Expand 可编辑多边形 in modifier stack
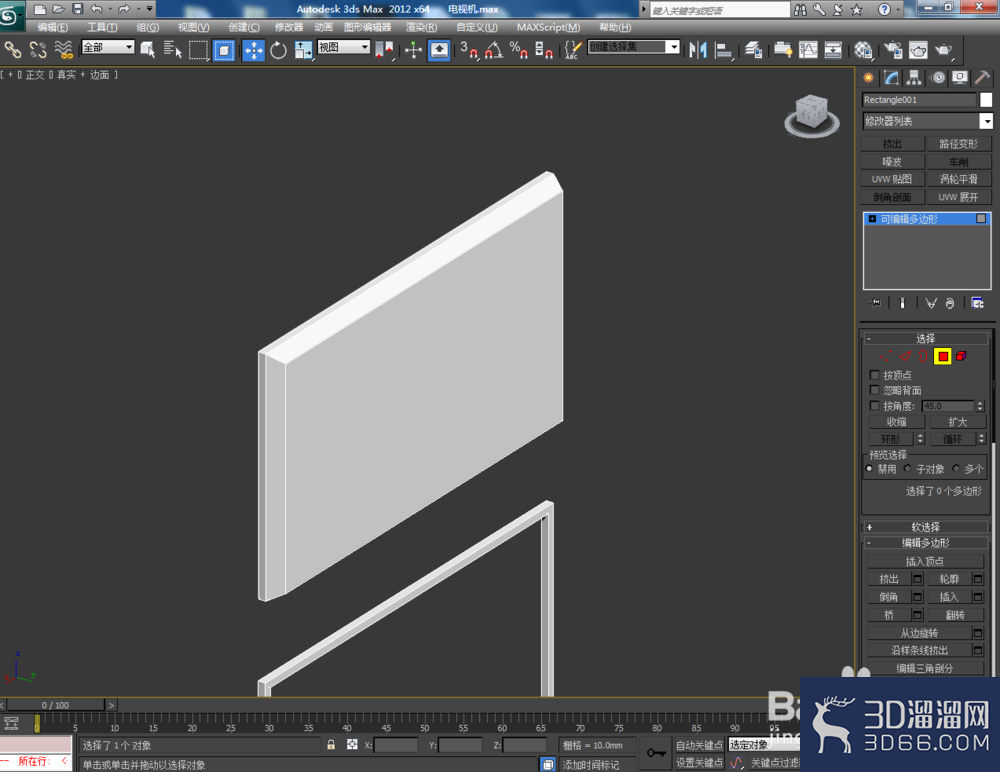This screenshot has width=1000, height=772. [x=872, y=219]
